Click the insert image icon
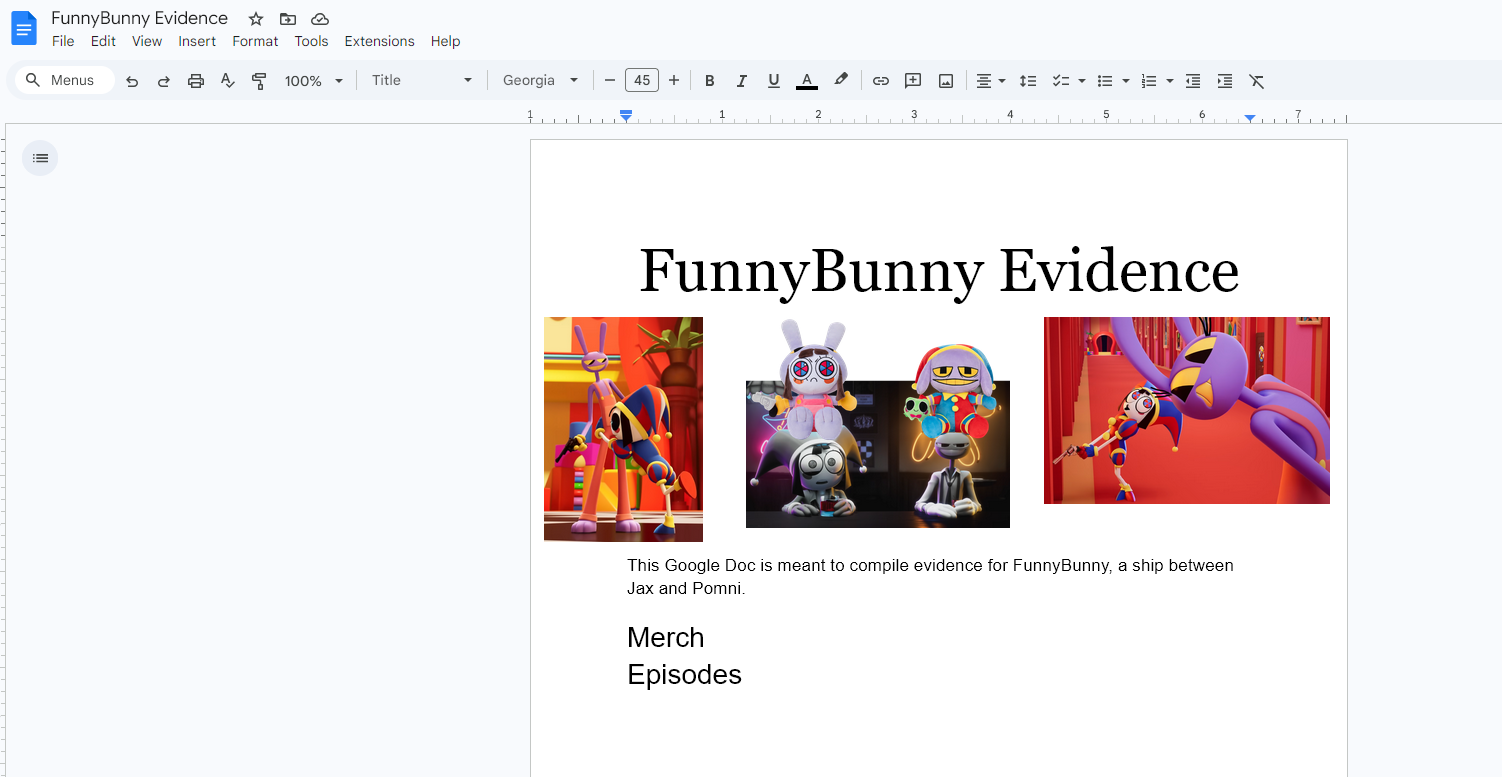The image size is (1502, 777). point(945,81)
